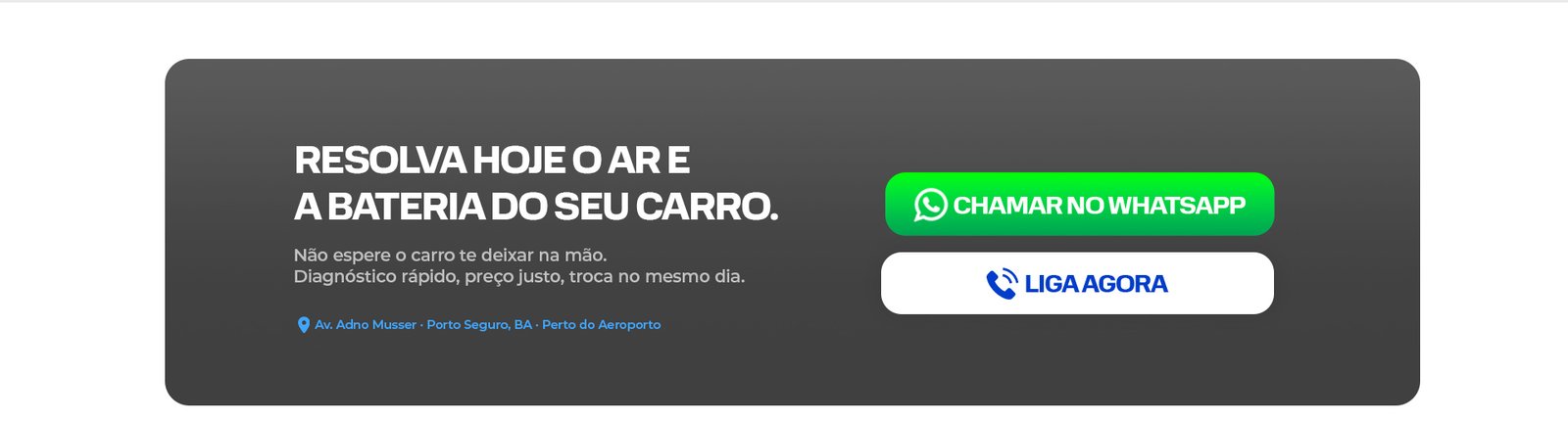The image size is (1568, 422).
Task: Click the sentence Não espere o carro te deixar na mão
Action: click(450, 255)
